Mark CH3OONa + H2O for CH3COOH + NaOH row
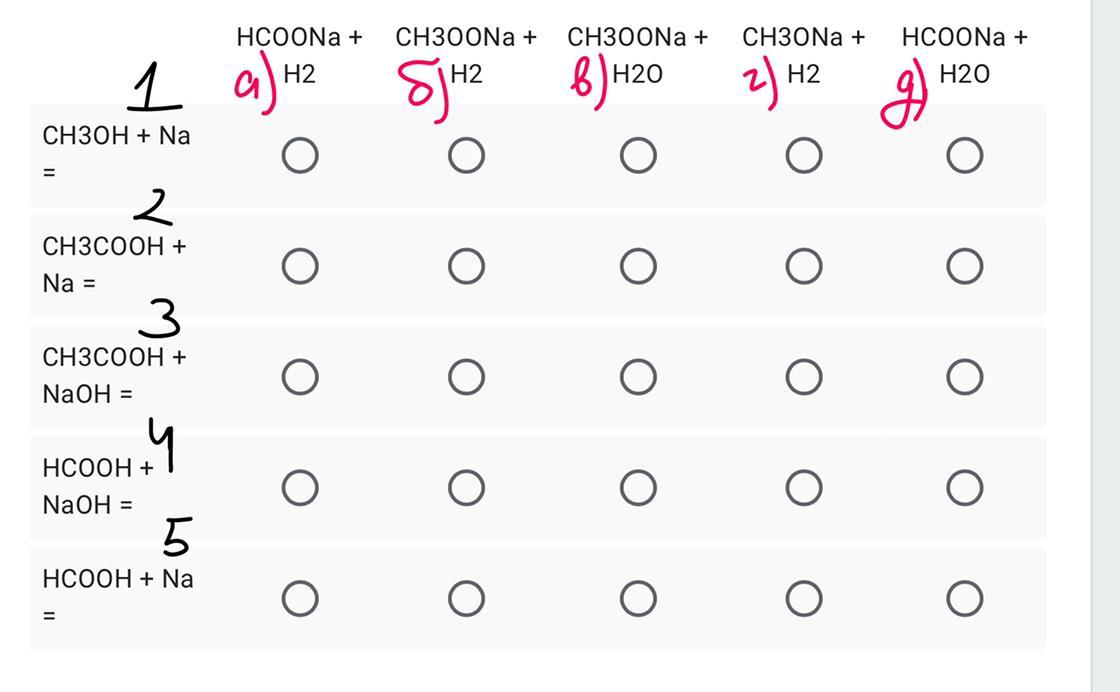The width and height of the screenshot is (1120, 692). click(639, 377)
